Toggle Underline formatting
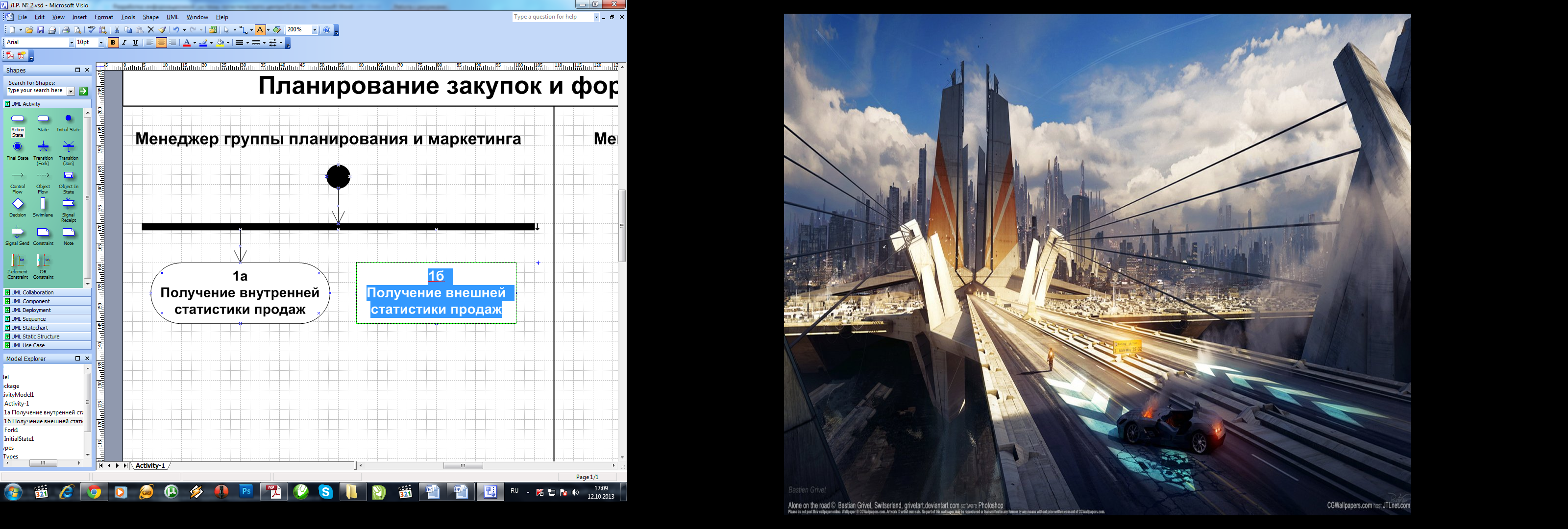Image resolution: width=1568 pixels, height=529 pixels. click(136, 43)
